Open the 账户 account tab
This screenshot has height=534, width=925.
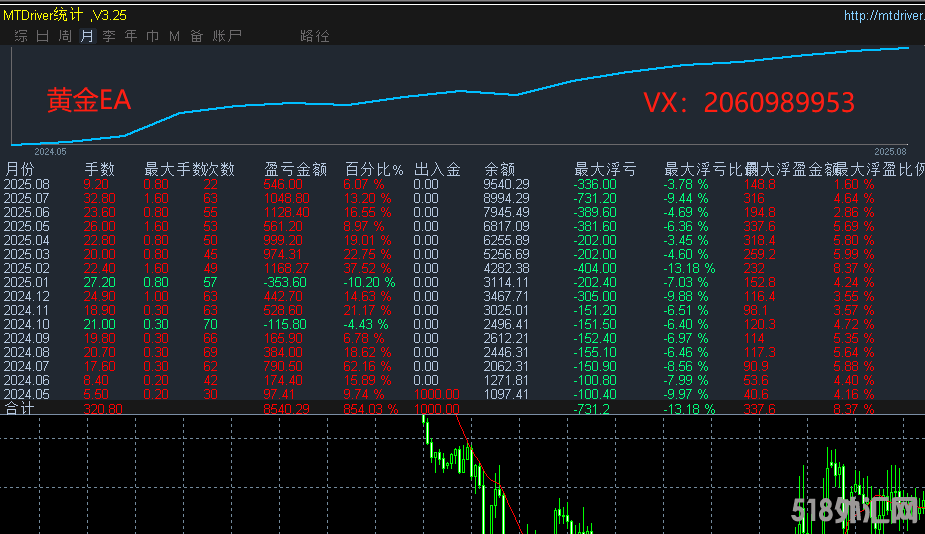pyautogui.click(x=227, y=36)
